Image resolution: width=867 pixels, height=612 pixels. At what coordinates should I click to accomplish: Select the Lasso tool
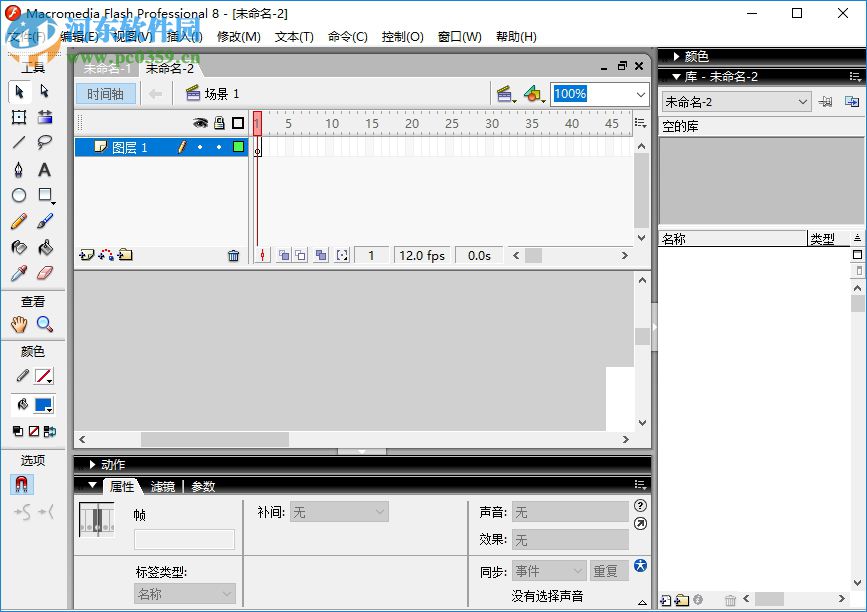(x=47, y=143)
